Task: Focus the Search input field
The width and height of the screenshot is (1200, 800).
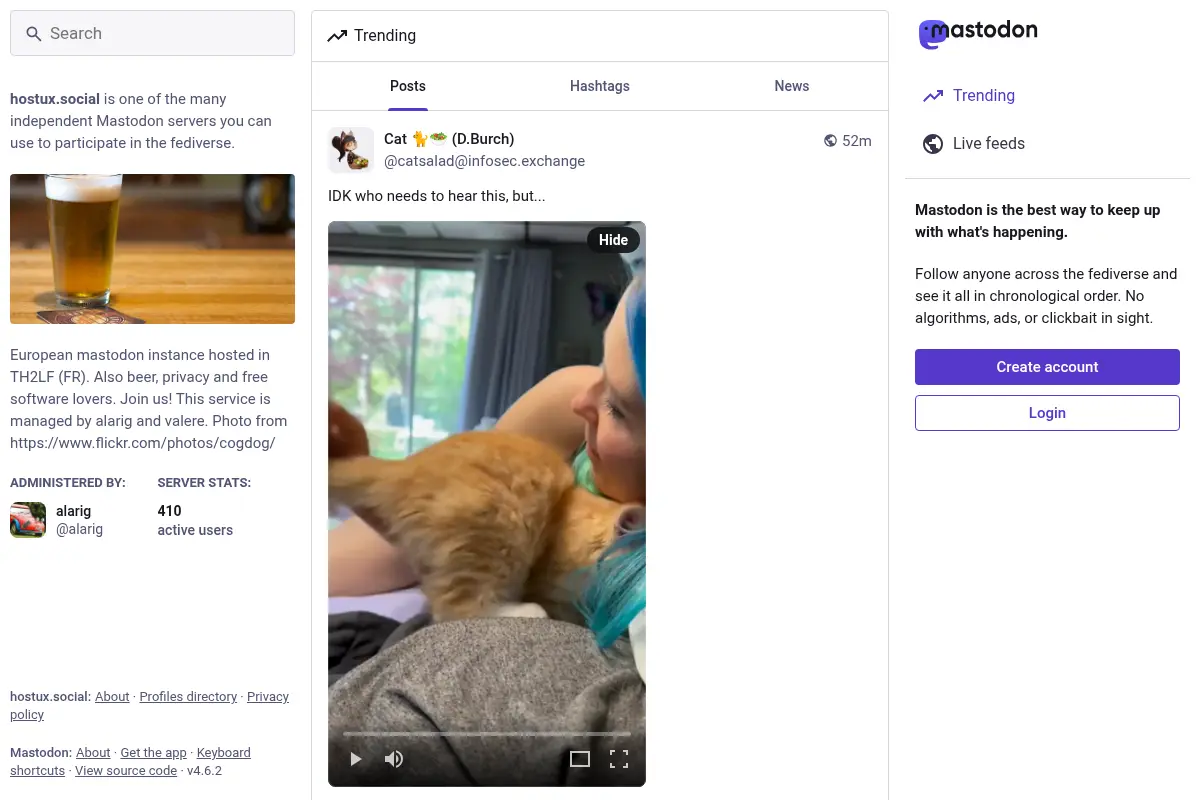Action: click(x=152, y=33)
